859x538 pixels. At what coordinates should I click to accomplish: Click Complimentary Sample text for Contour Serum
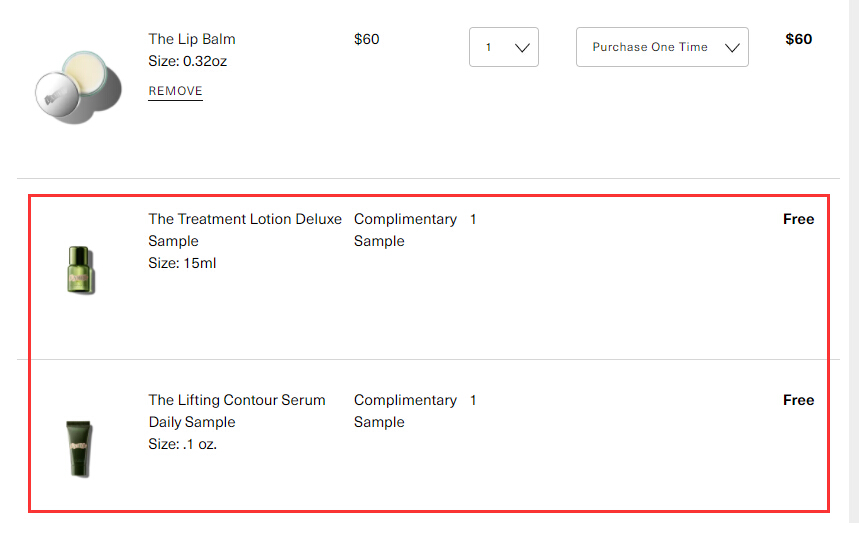405,411
